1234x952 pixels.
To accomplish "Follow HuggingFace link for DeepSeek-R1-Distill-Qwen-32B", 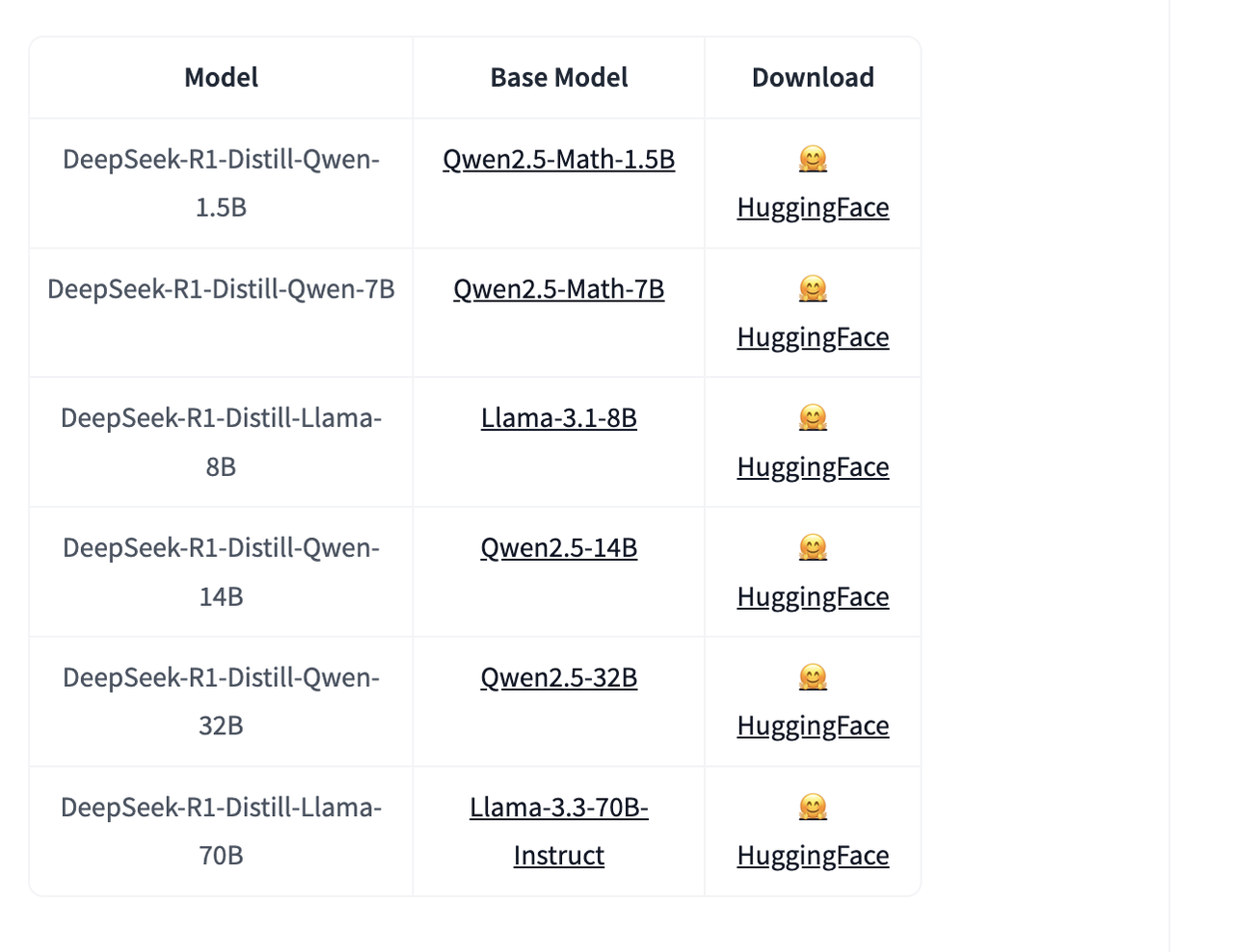I will click(x=813, y=726).
